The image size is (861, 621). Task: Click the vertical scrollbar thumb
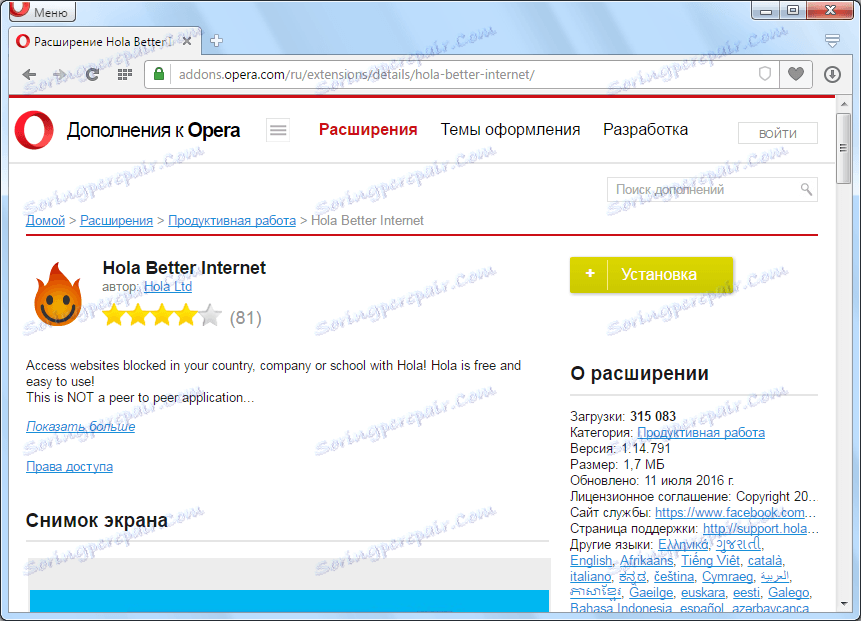(x=844, y=148)
